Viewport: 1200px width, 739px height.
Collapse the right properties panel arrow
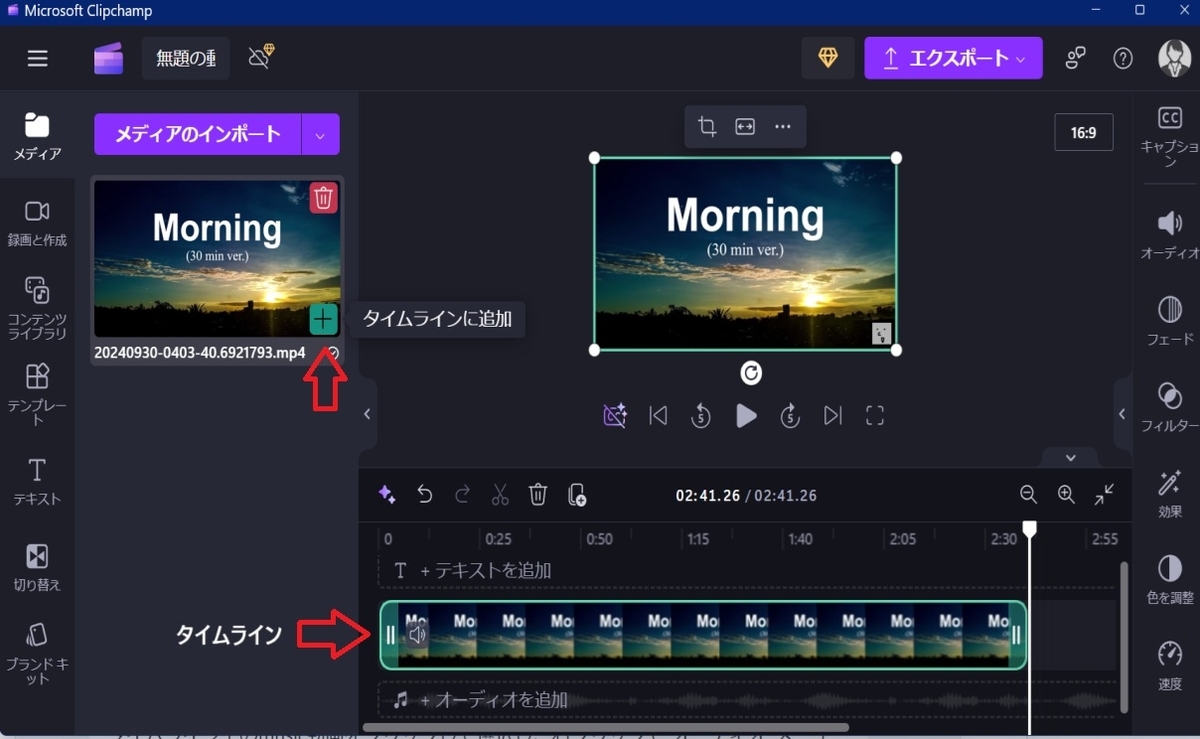pyautogui.click(x=1122, y=414)
